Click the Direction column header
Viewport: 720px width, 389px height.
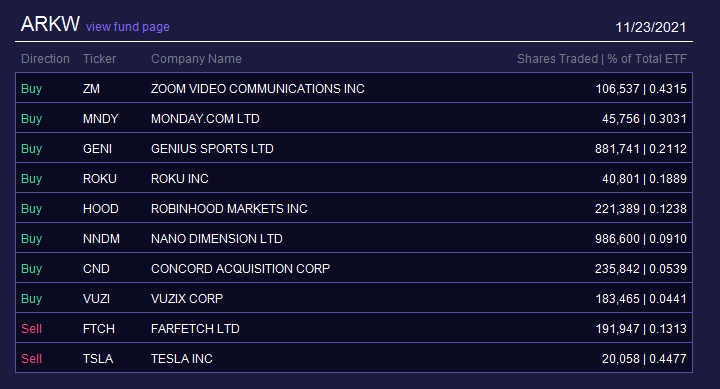(x=45, y=59)
